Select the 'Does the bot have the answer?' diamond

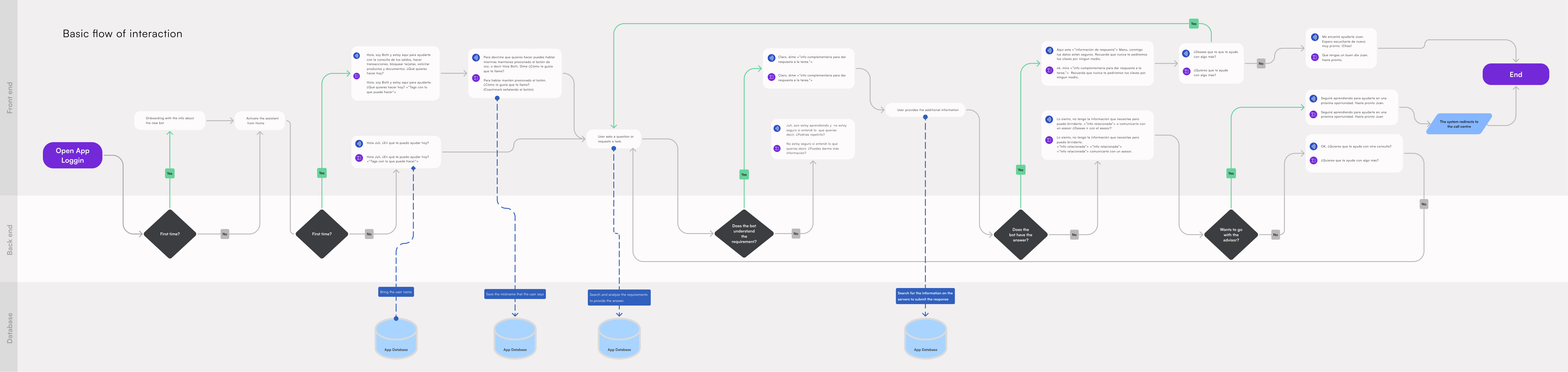(1021, 234)
